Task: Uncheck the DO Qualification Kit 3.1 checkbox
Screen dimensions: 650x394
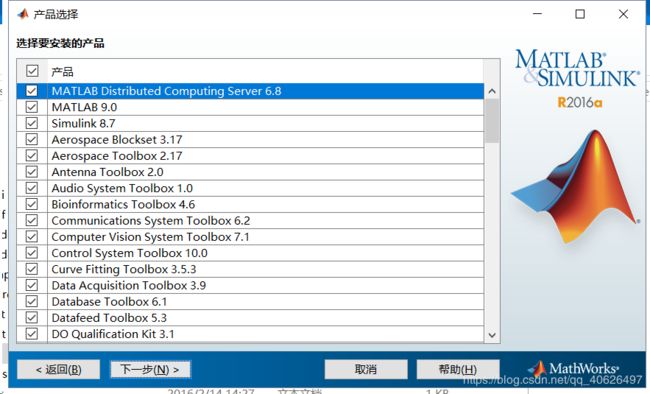Action: (x=32, y=333)
